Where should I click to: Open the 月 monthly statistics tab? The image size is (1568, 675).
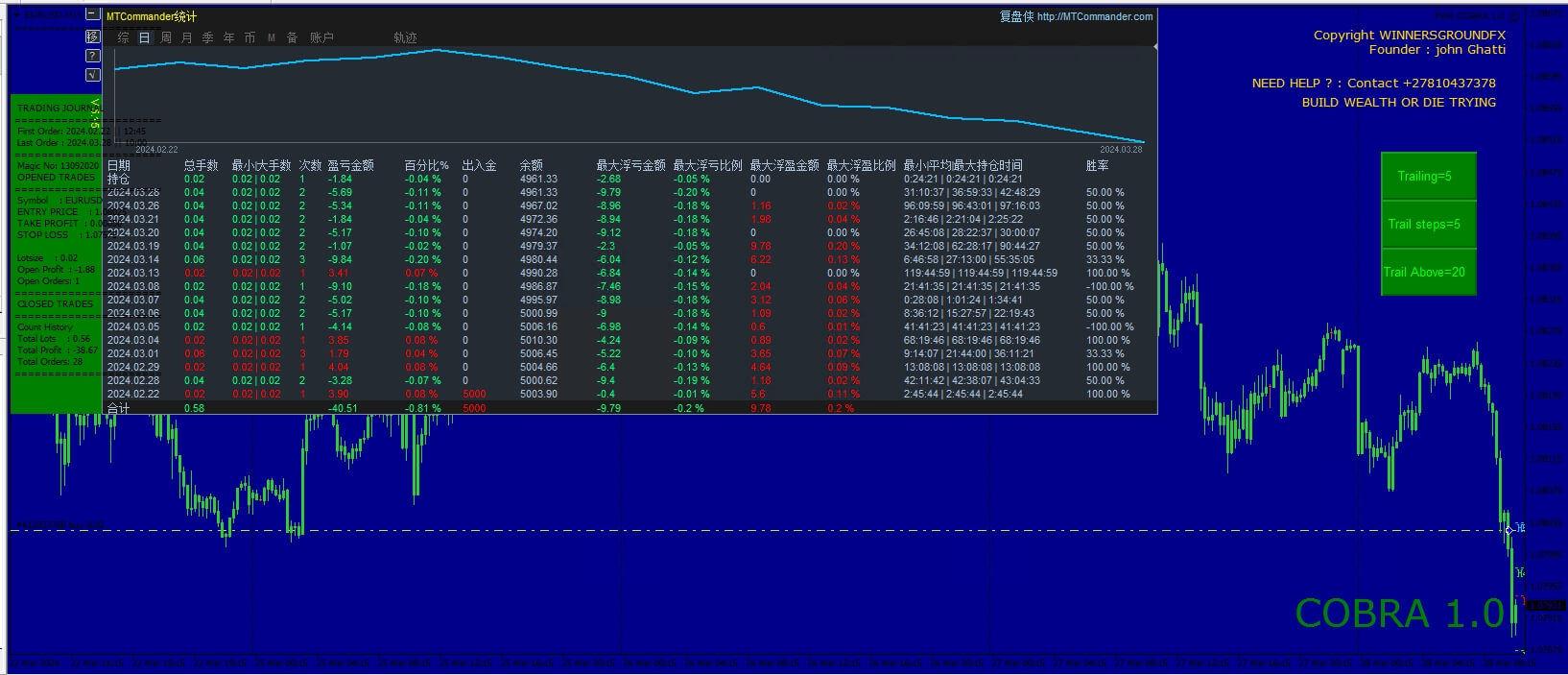click(x=186, y=37)
